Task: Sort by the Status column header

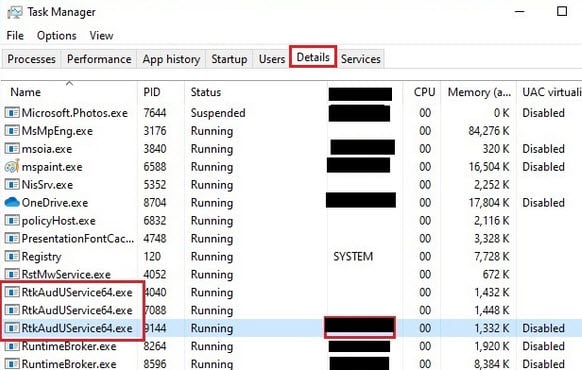Action: tap(206, 92)
